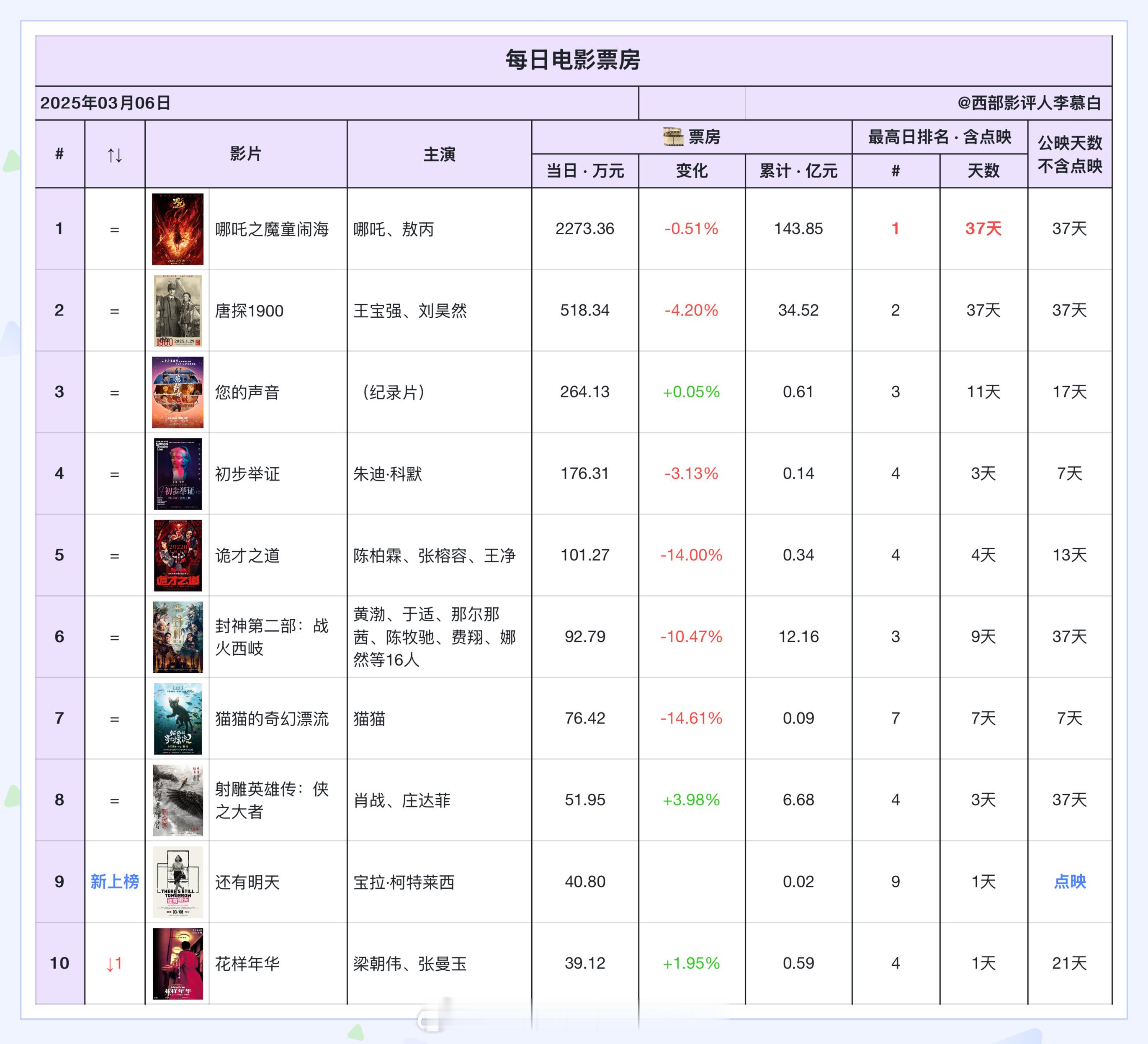The image size is (1148, 1044).
Task: Click daily box office value 2273.36
Action: click(x=585, y=229)
